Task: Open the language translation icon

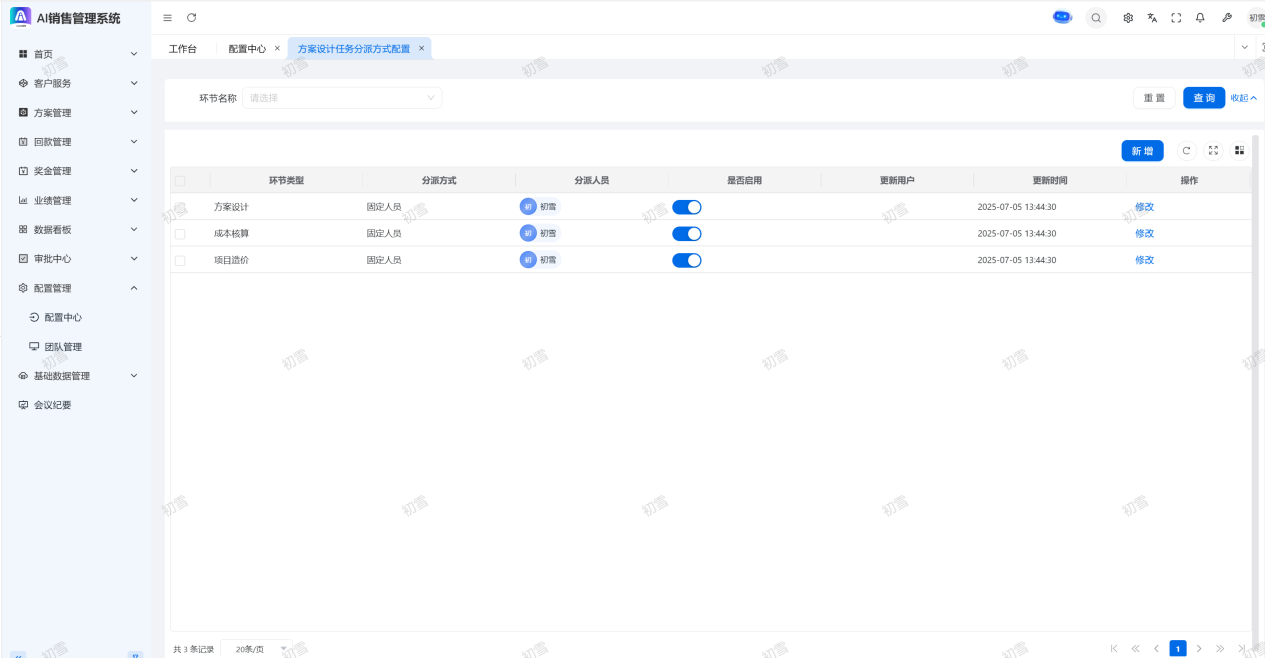Action: [1152, 18]
